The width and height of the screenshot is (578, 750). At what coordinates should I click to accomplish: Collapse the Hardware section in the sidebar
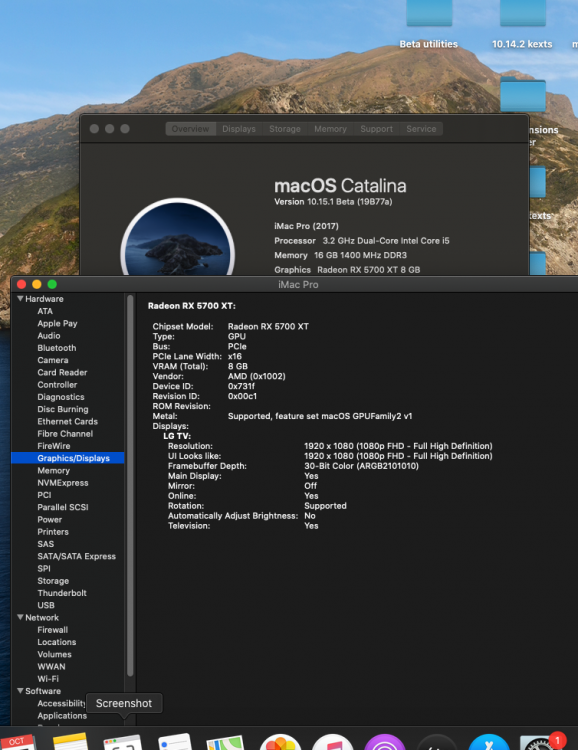(x=20, y=298)
